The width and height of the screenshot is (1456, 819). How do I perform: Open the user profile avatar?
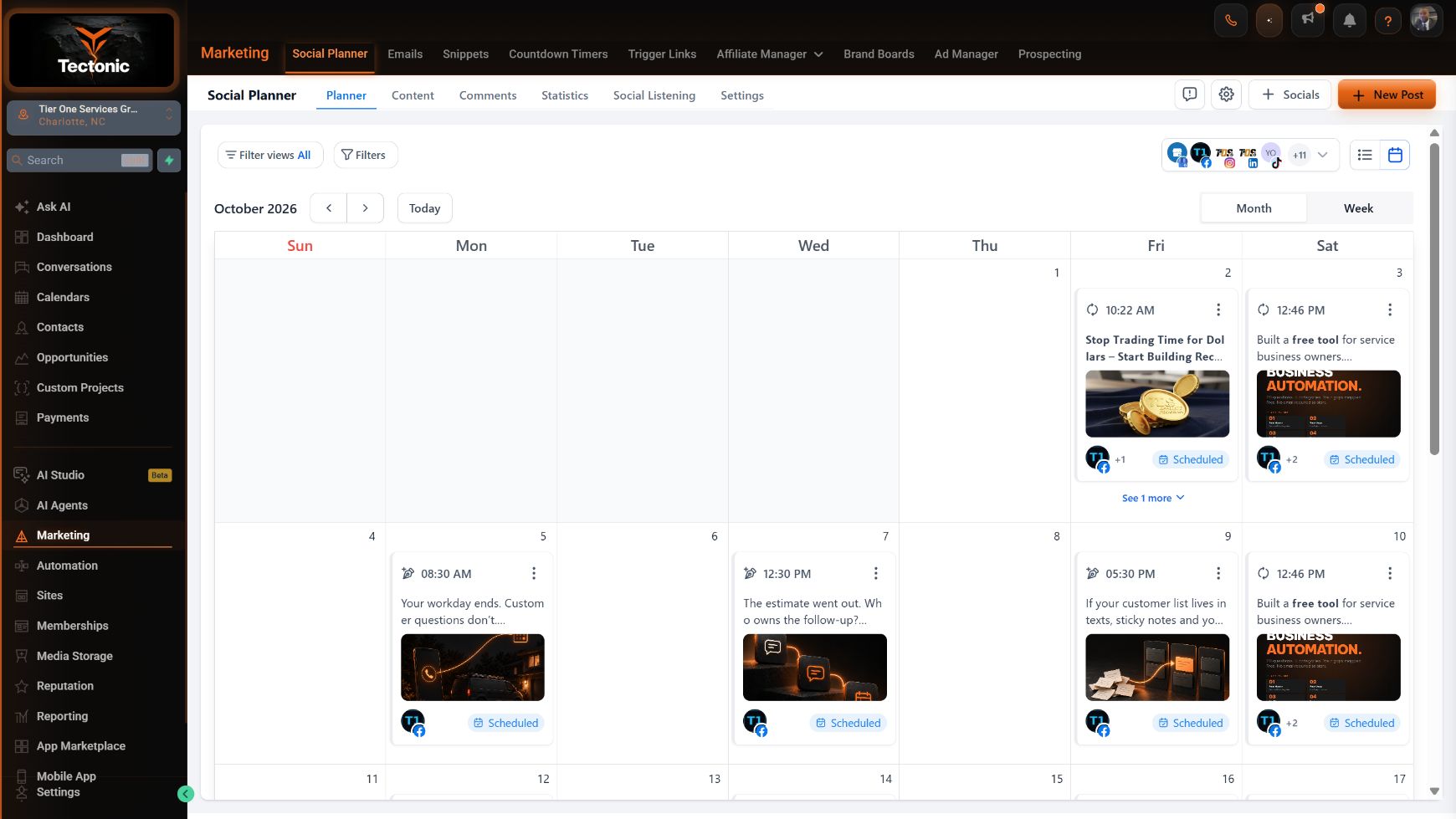1424,19
